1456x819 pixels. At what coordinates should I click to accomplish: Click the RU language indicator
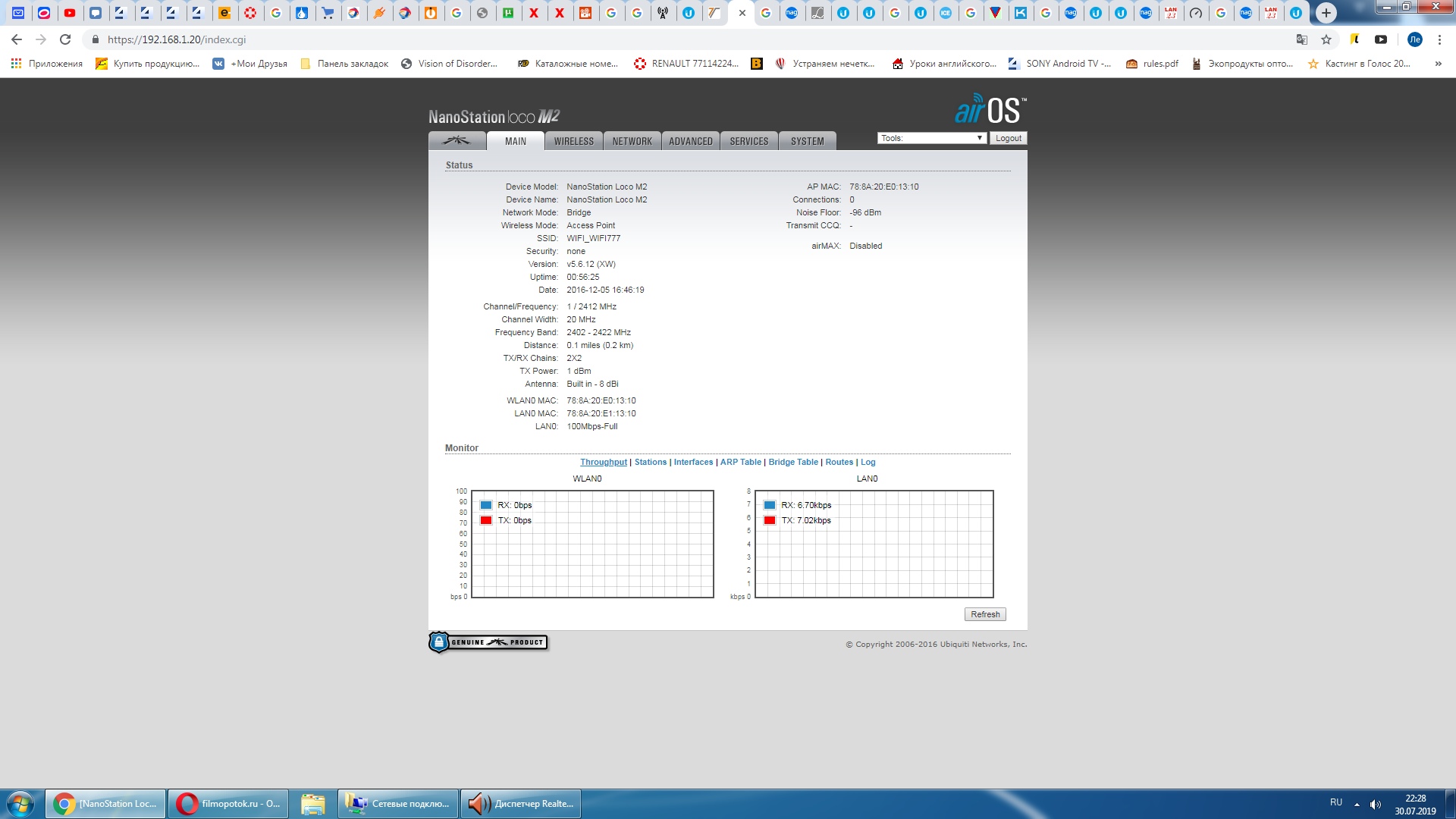click(1336, 802)
